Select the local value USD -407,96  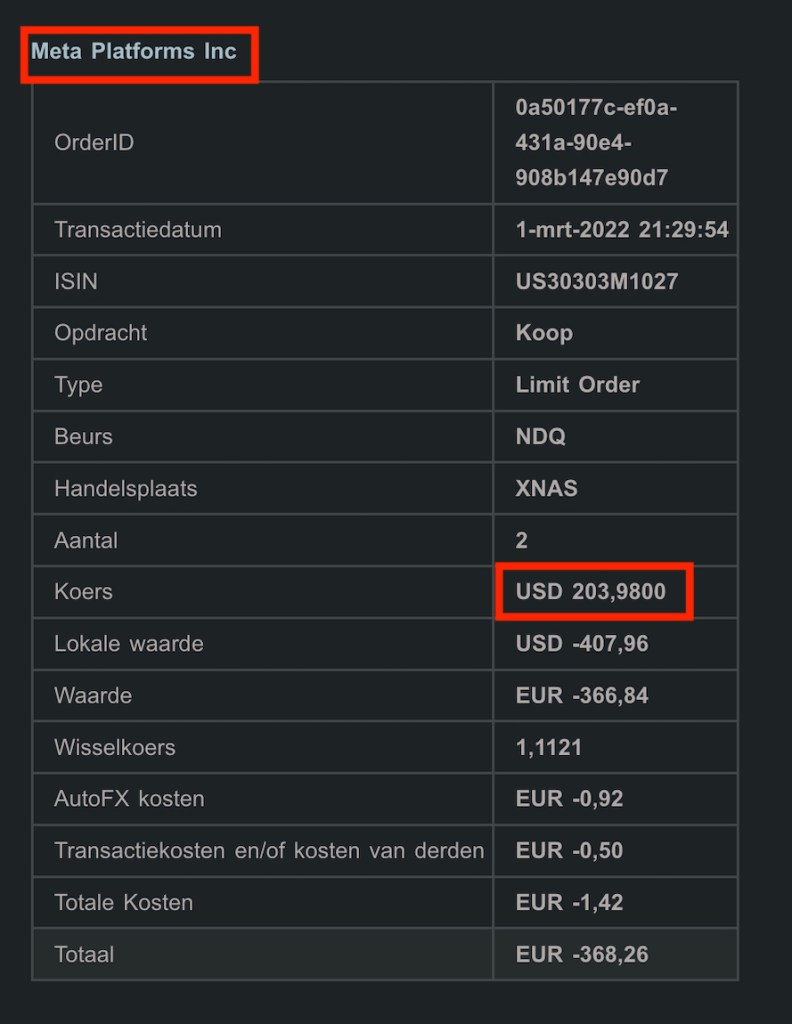[x=582, y=644]
